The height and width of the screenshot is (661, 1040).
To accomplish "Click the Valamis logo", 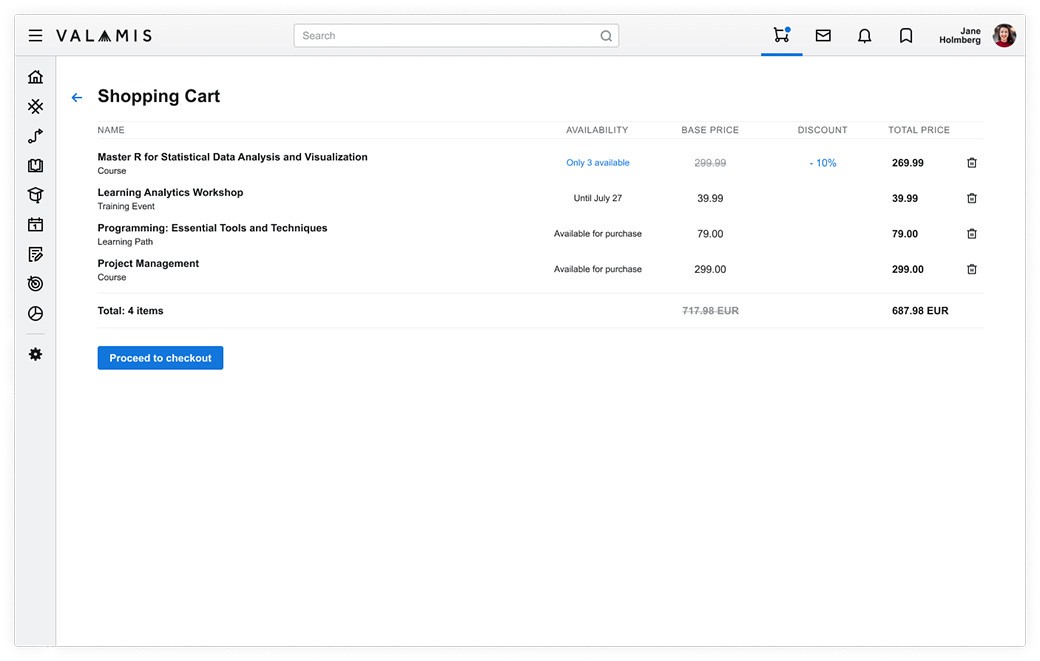I will point(103,36).
